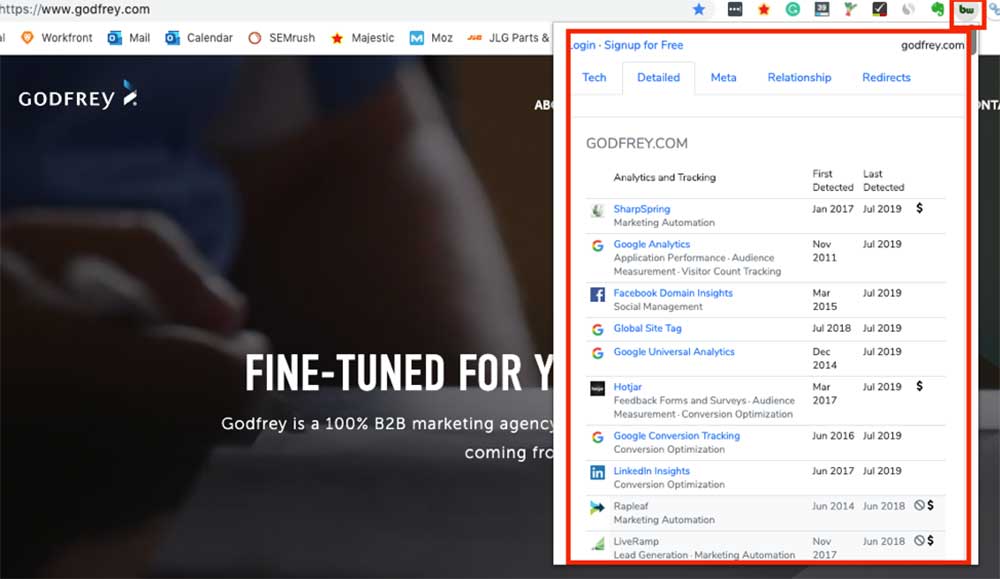The width and height of the screenshot is (1000, 579).
Task: Open the Google Universal Analytics link
Action: [673, 351]
